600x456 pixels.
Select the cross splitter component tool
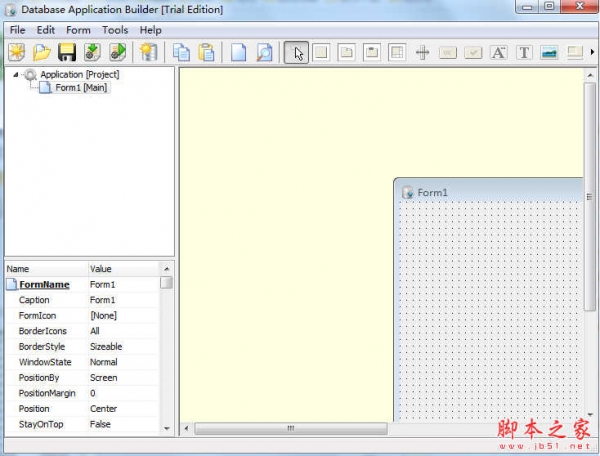(422, 52)
